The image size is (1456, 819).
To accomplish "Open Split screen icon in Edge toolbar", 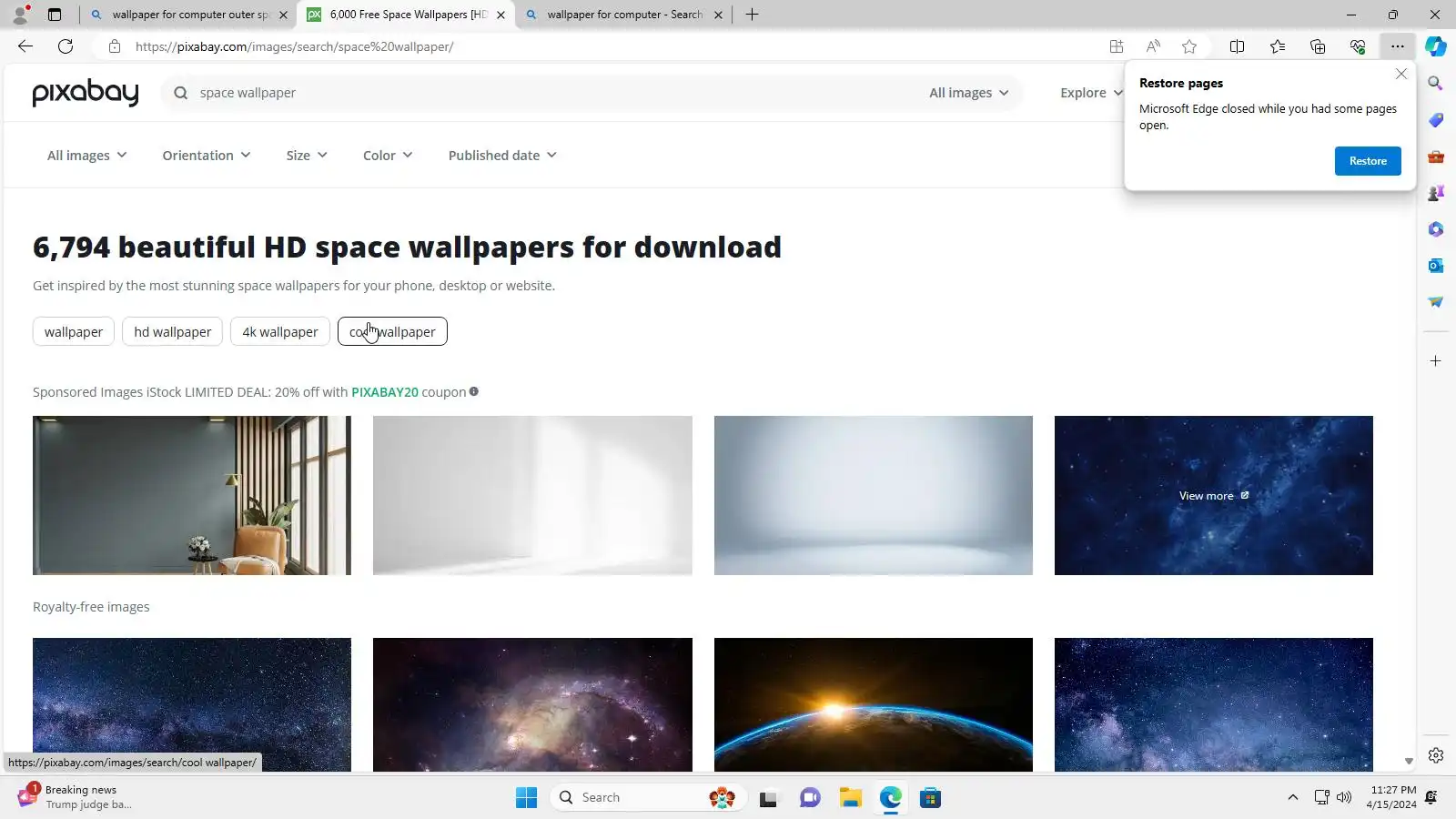I will coord(1237,46).
